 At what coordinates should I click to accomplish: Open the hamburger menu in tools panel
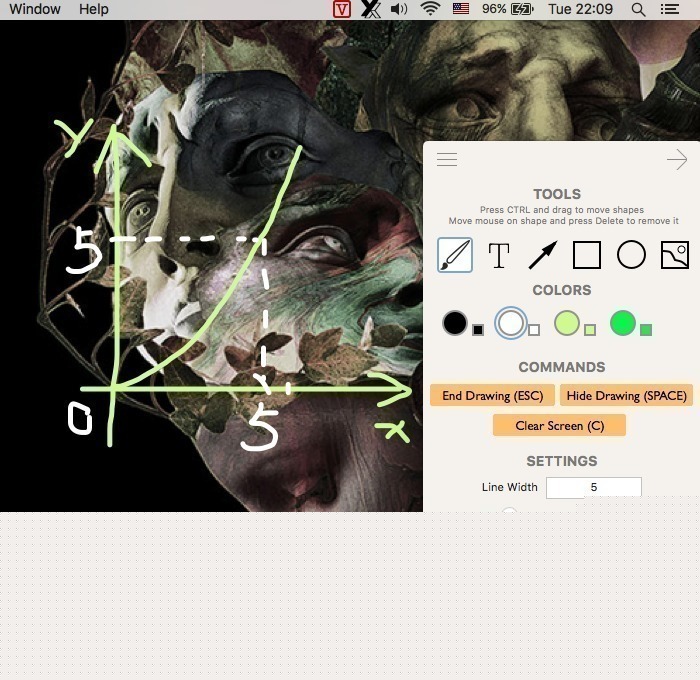[x=447, y=159]
